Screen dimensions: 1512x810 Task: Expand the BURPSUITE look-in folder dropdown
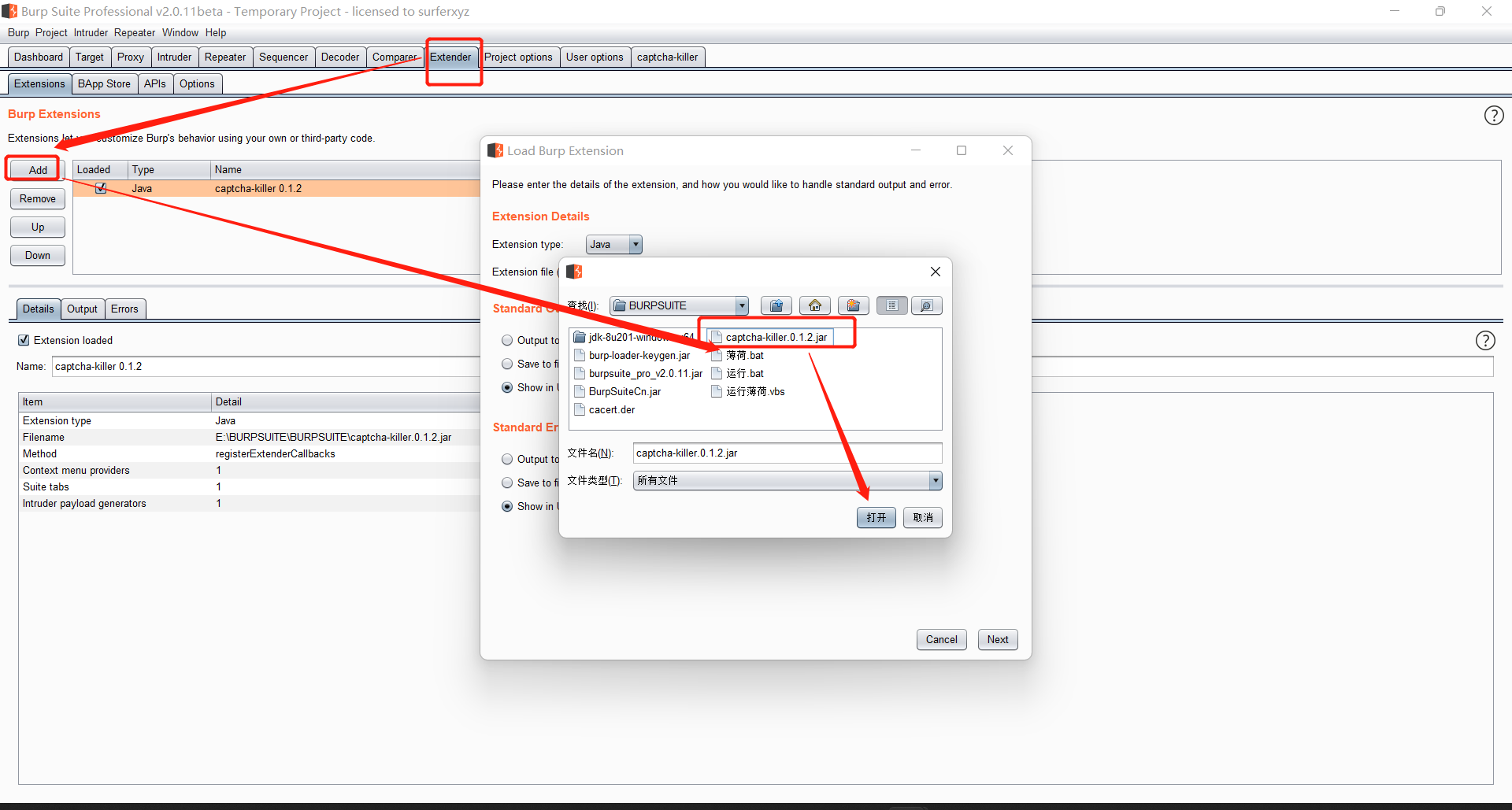742,305
